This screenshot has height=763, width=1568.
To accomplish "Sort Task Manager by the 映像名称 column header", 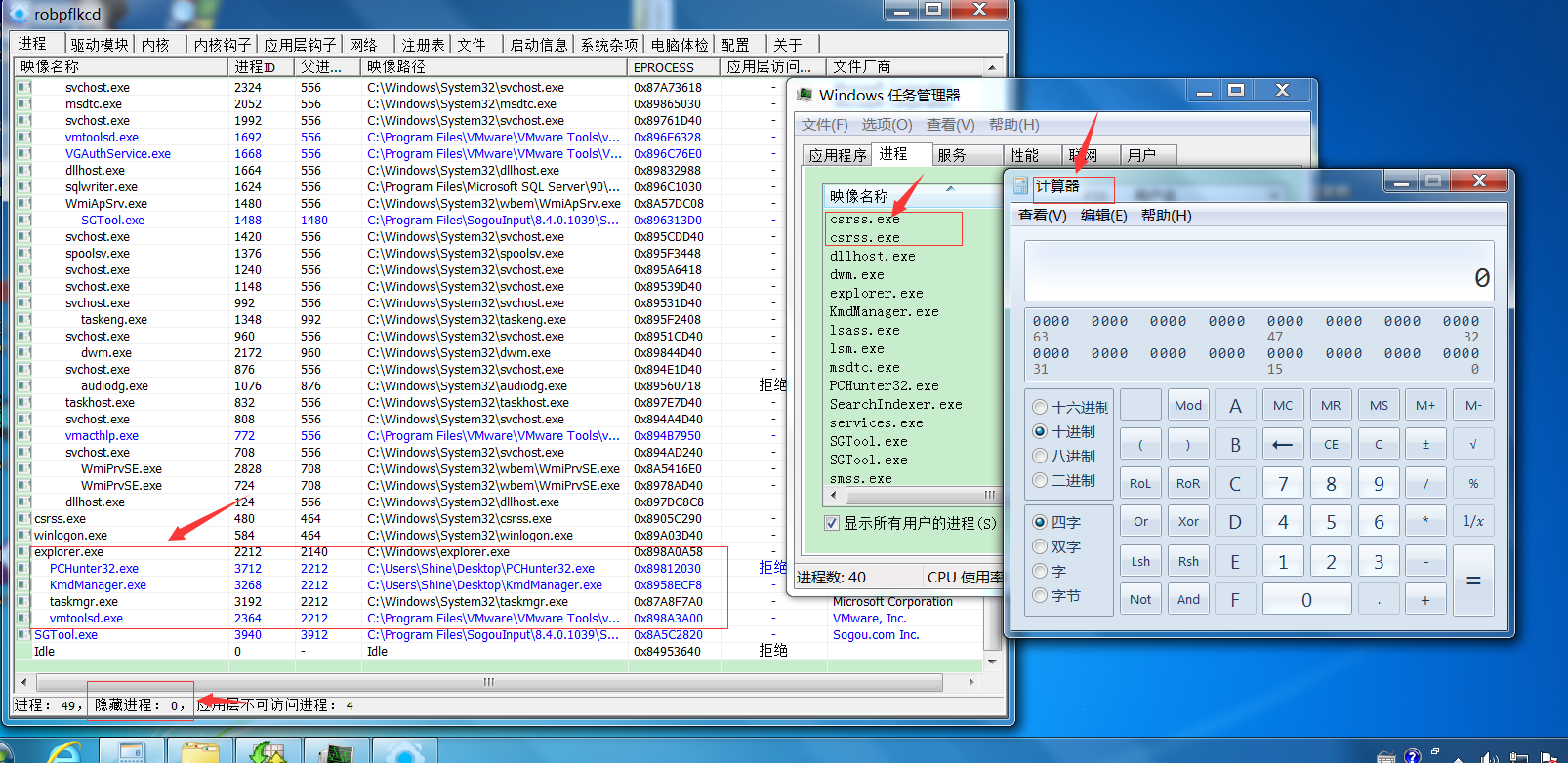I will click(911, 196).
